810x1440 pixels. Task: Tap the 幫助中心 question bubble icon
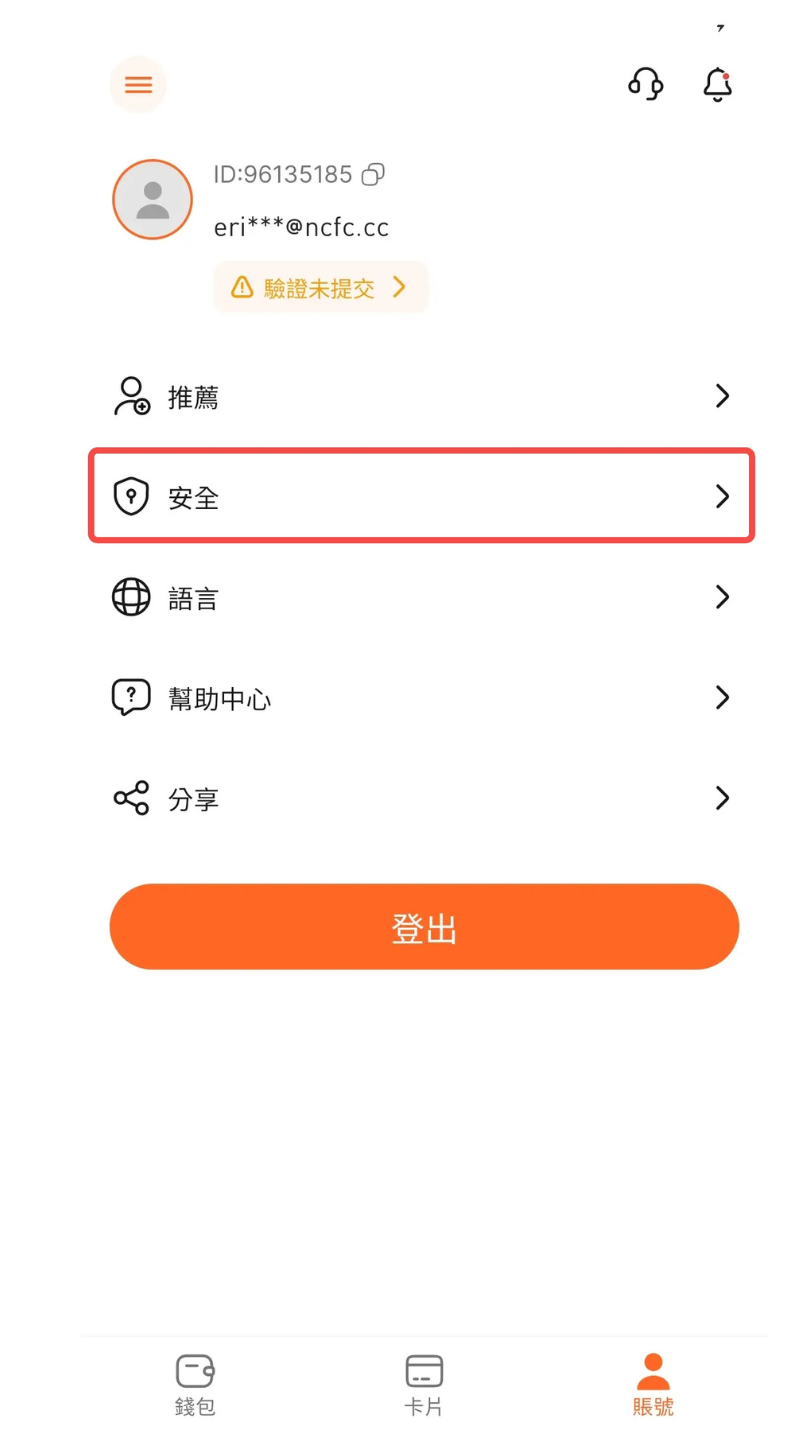pos(131,697)
